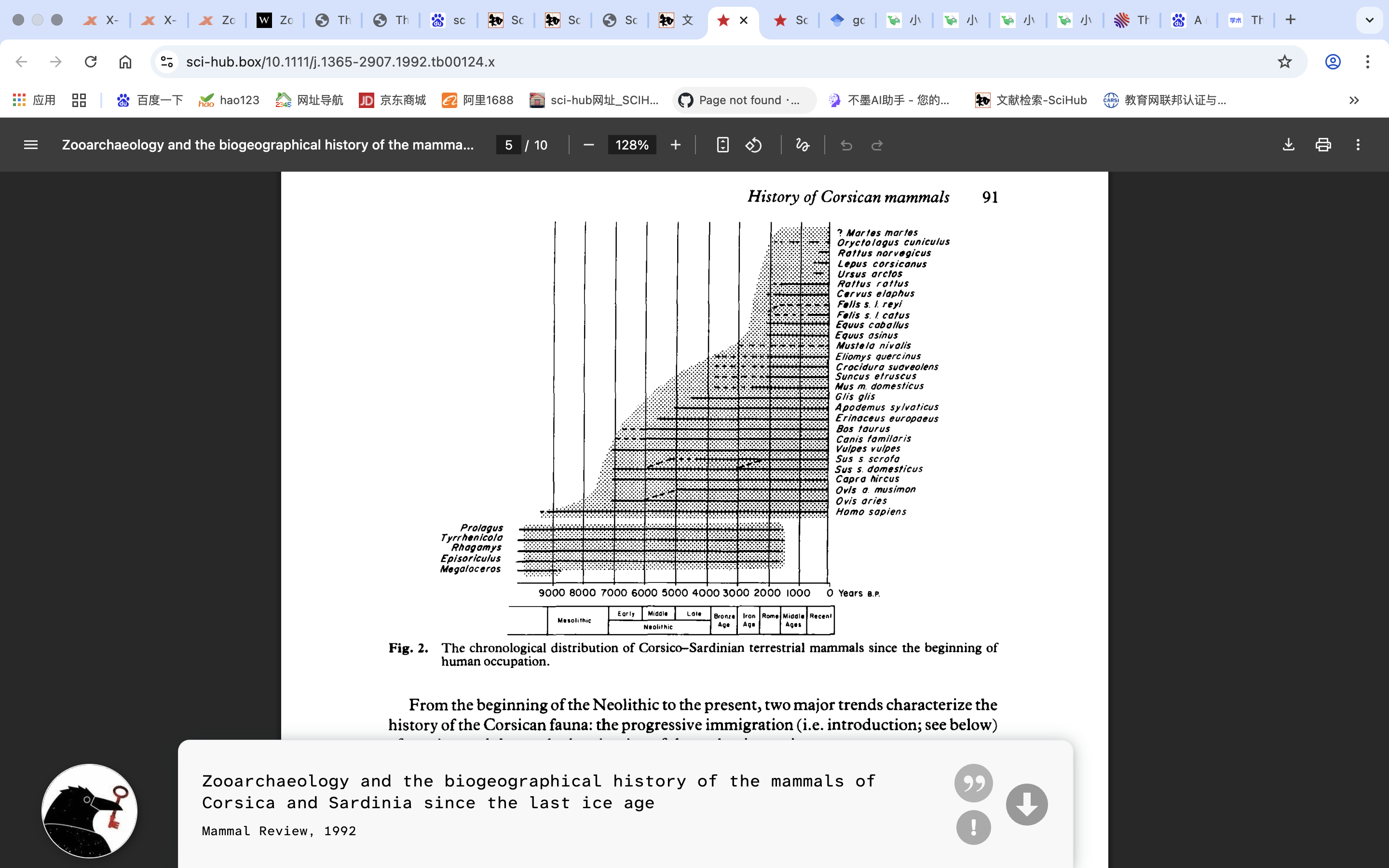Print the PDF document
The height and width of the screenshot is (868, 1389).
tap(1323, 145)
